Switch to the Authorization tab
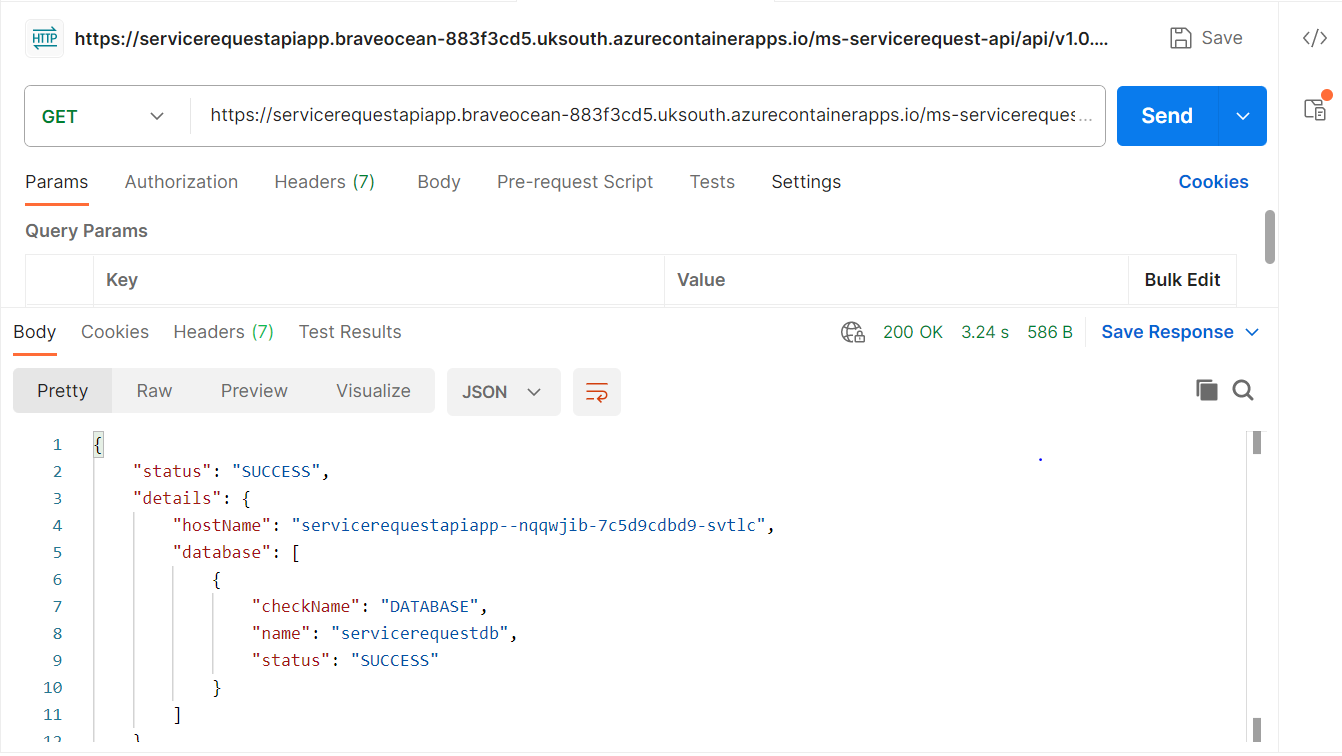 pyautogui.click(x=181, y=182)
